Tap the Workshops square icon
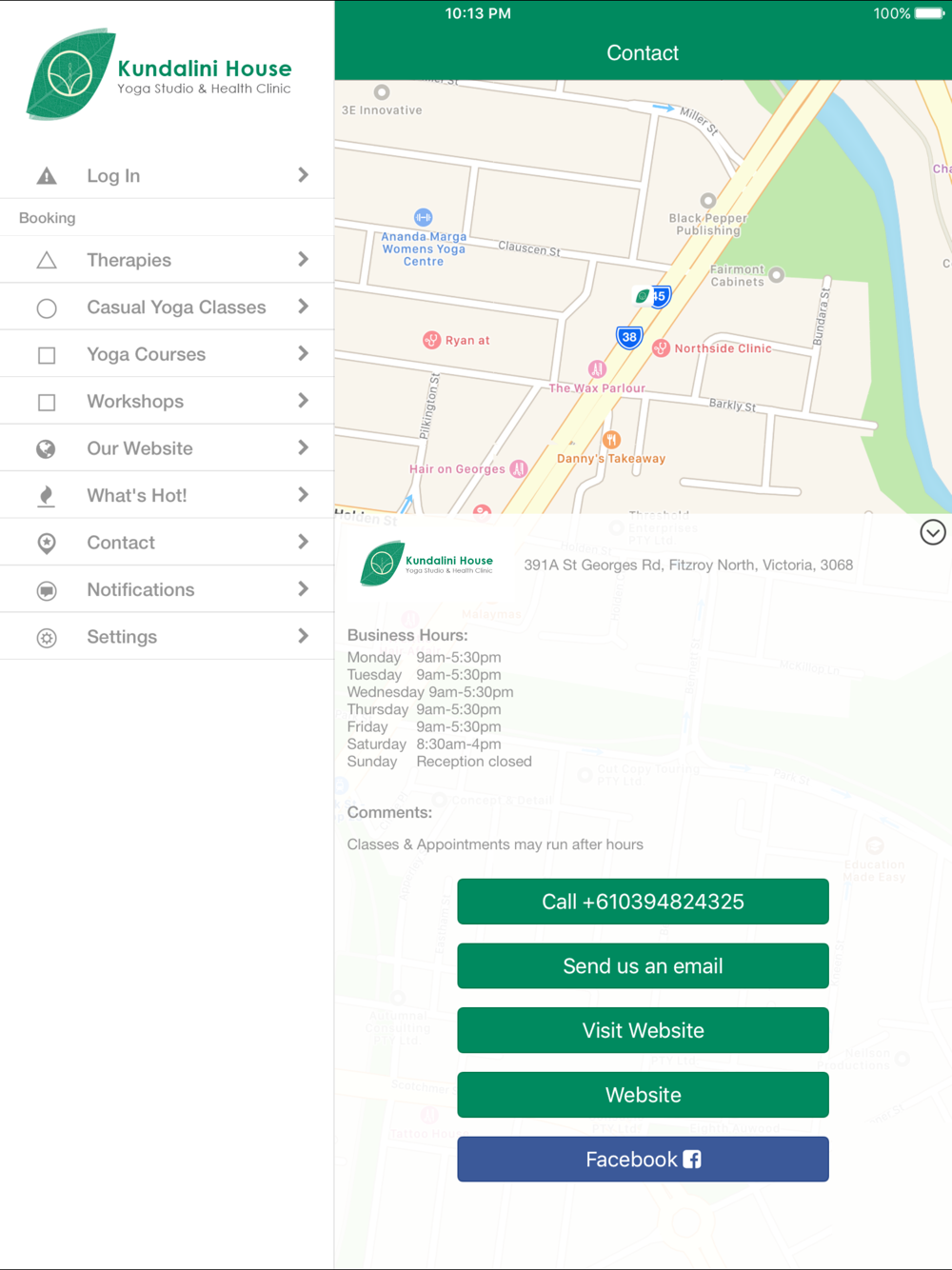Image resolution: width=952 pixels, height=1270 pixels. pyautogui.click(x=47, y=403)
